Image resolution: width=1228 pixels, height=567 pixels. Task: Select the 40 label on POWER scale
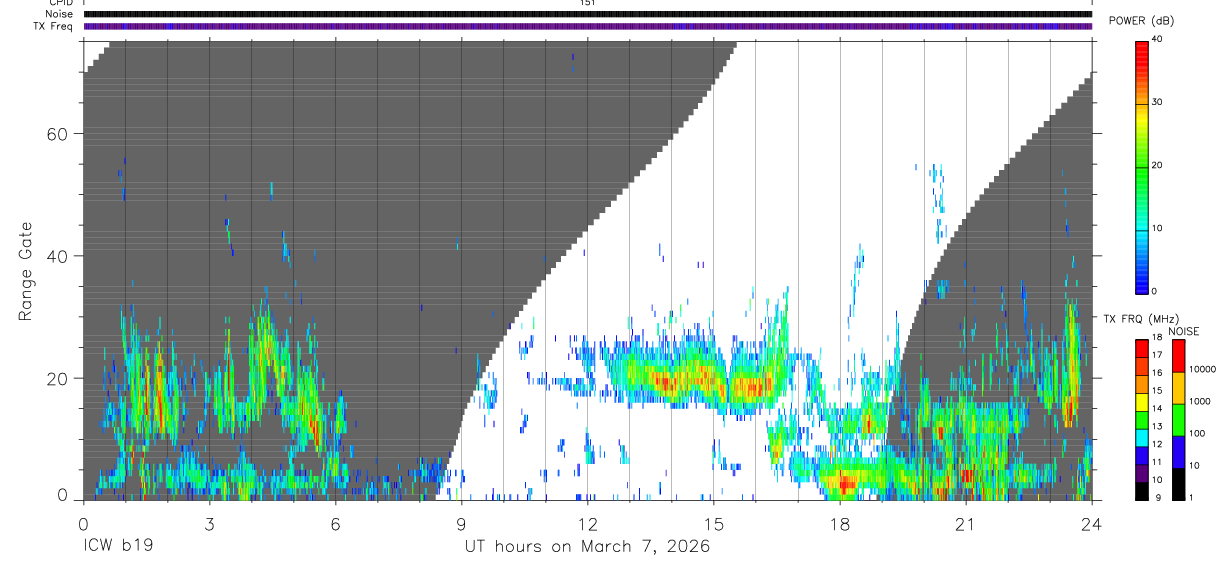point(1157,39)
